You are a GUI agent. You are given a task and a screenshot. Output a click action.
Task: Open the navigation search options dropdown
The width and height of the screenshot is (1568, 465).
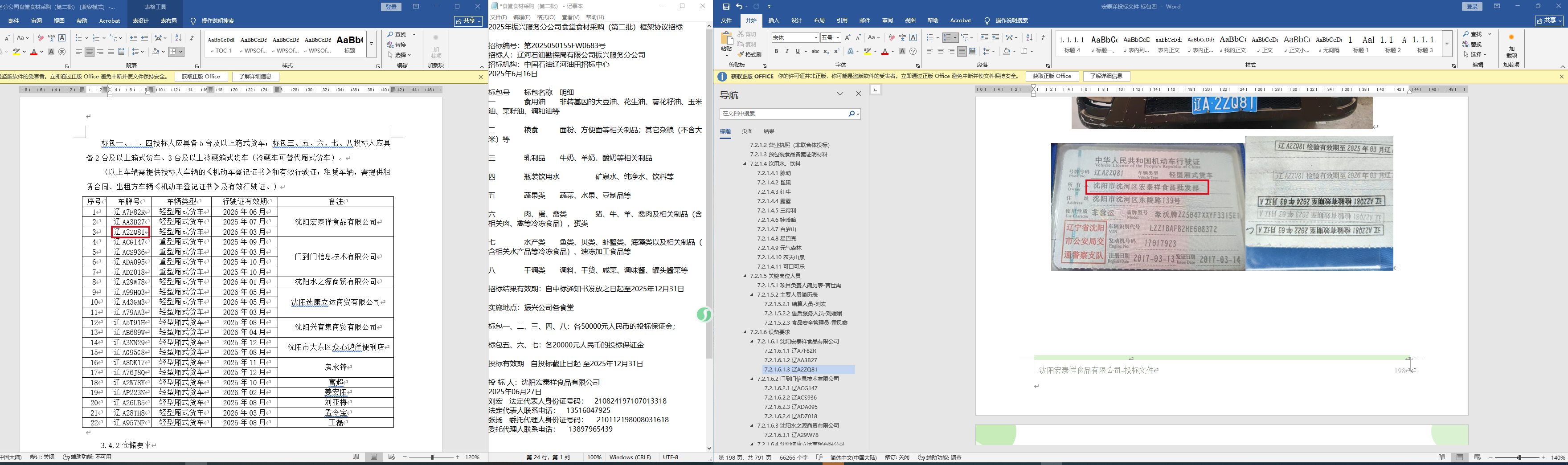point(858,114)
